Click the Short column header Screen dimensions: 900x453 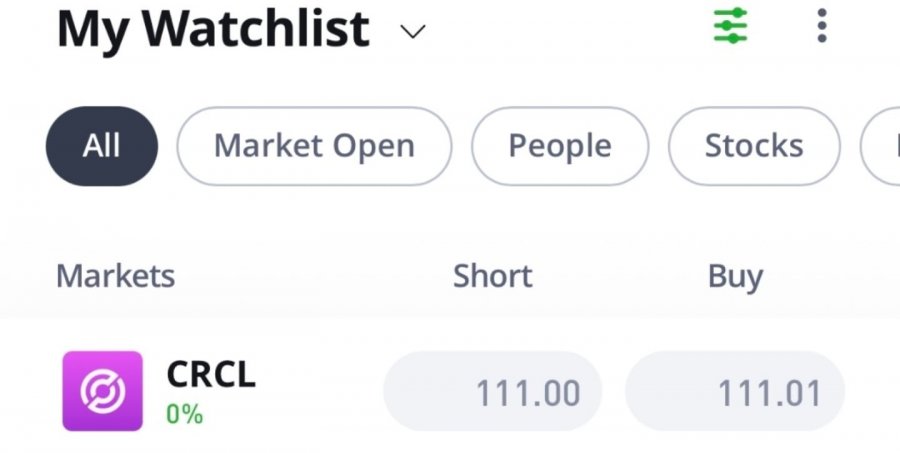pyautogui.click(x=492, y=276)
